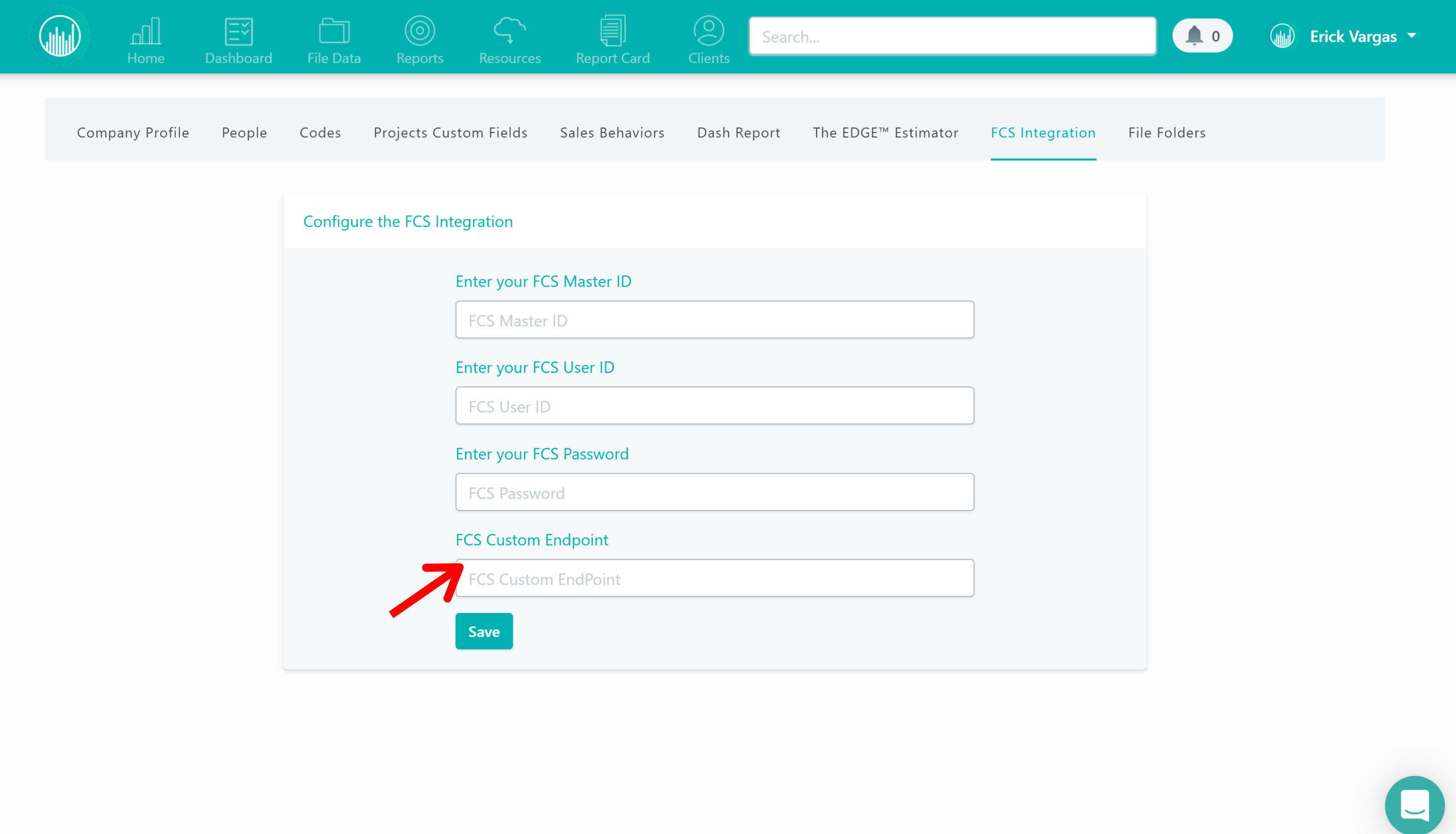Open the Reports target icon
Image resolution: width=1456 pixels, height=834 pixels.
[419, 31]
